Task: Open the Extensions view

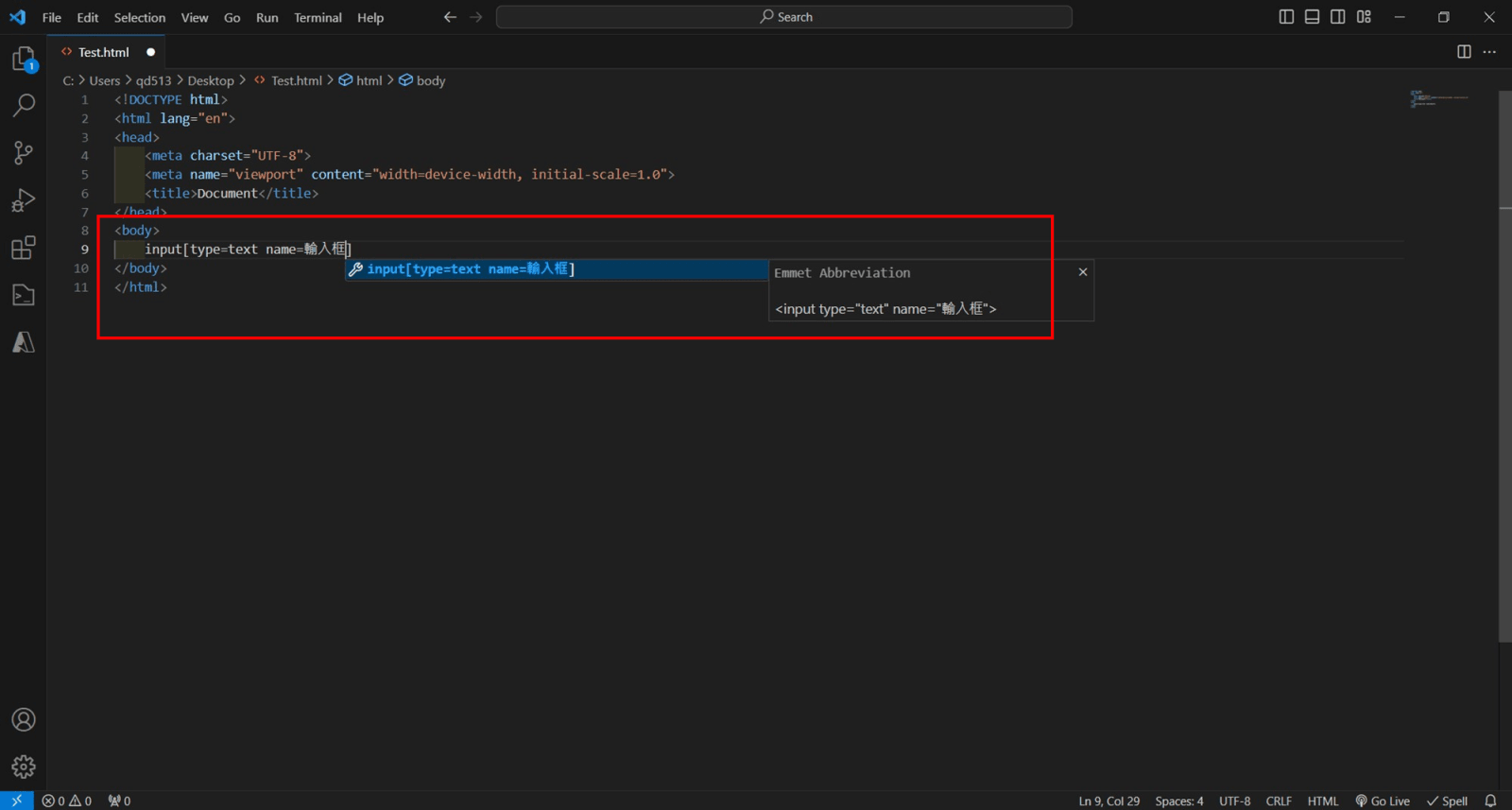Action: [24, 248]
